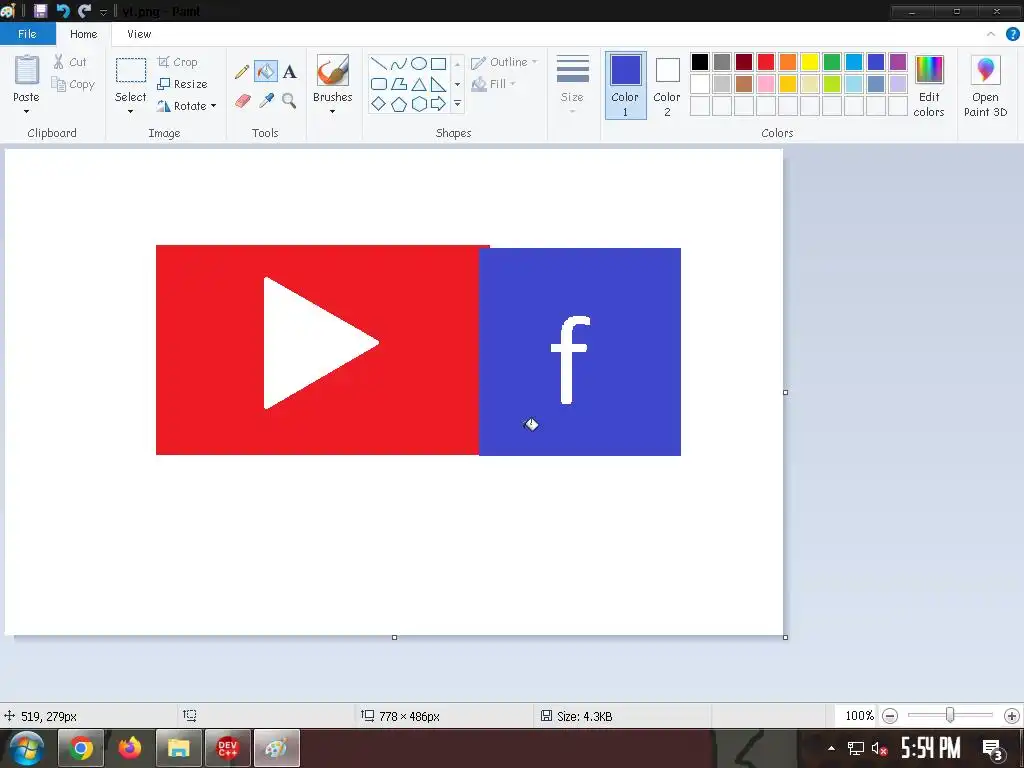The width and height of the screenshot is (1024, 768).
Task: Click the zoom in plus button
Action: [1011, 716]
